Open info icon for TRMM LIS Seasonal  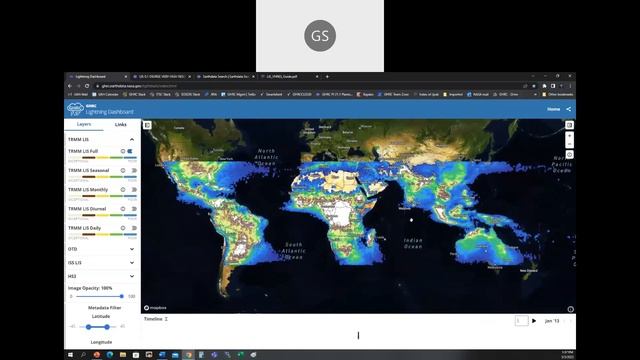tap(123, 170)
